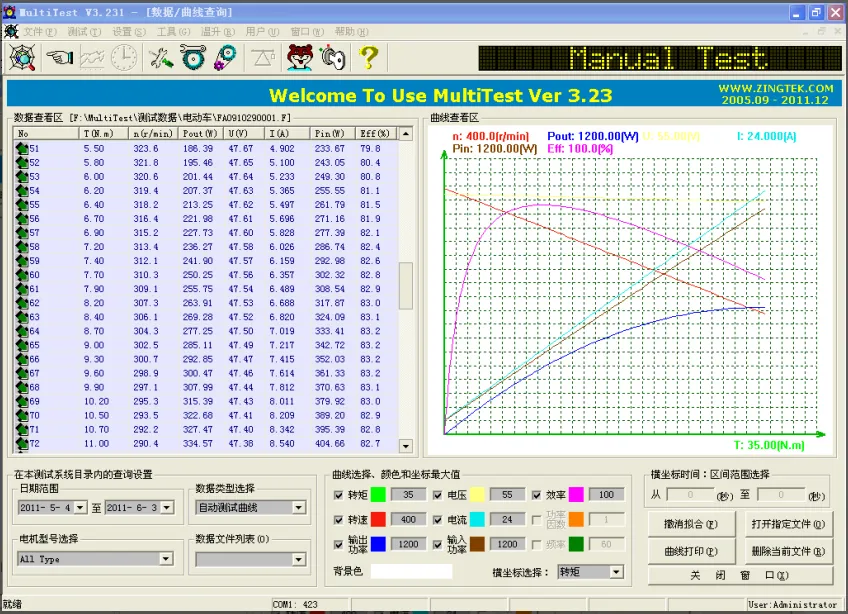Open the 帮助(H) menu
This screenshot has width=848, height=614.
coord(352,32)
